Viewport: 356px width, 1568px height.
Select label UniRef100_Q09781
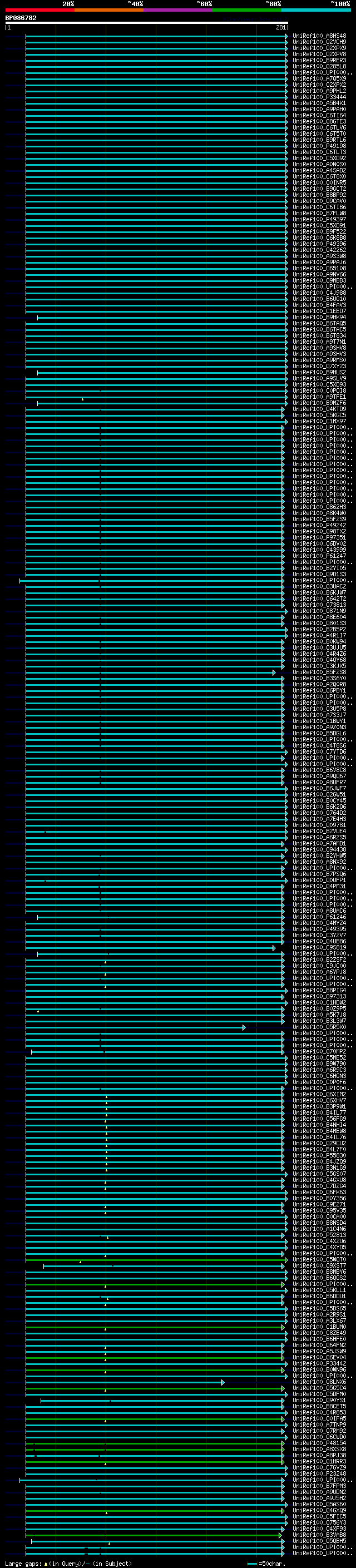click(319, 825)
